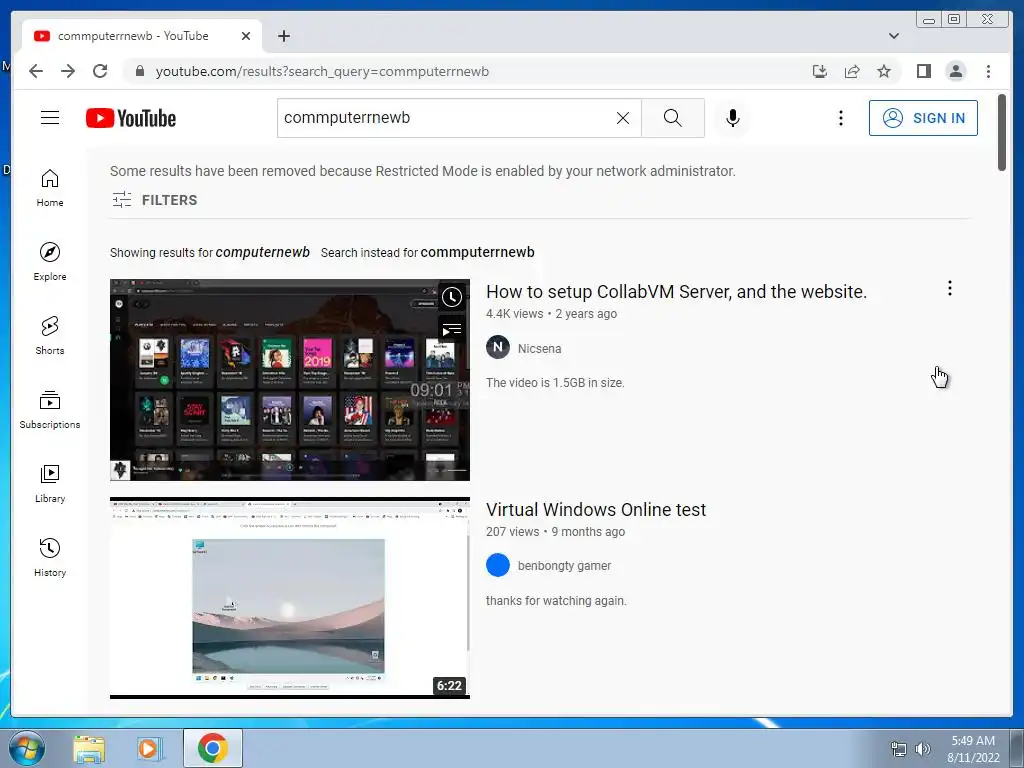
Task: Open the Windows Start menu
Action: point(27,748)
